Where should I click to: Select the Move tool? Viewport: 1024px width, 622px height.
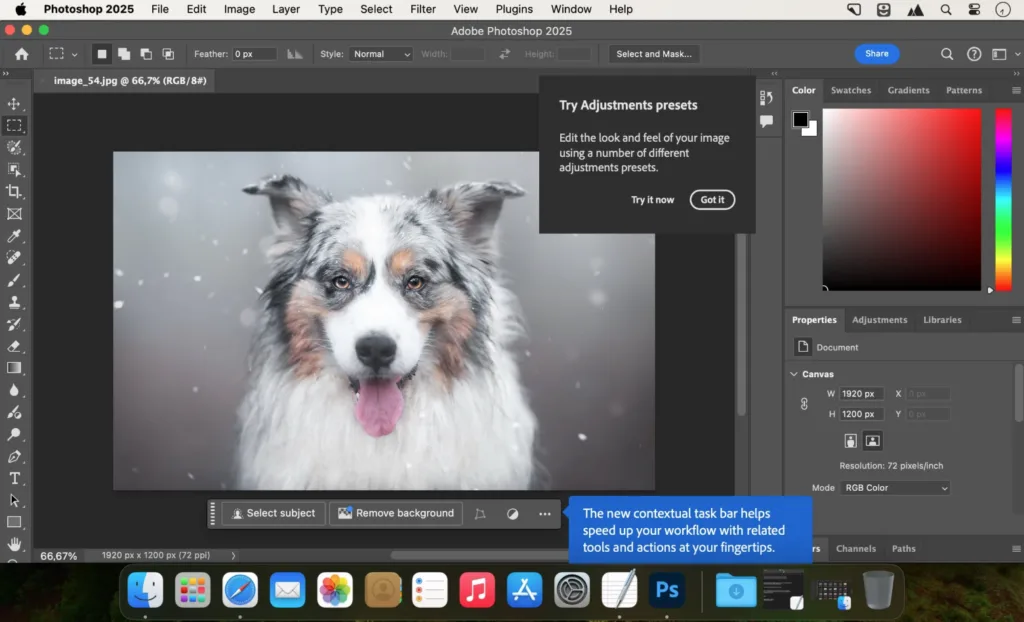point(14,104)
